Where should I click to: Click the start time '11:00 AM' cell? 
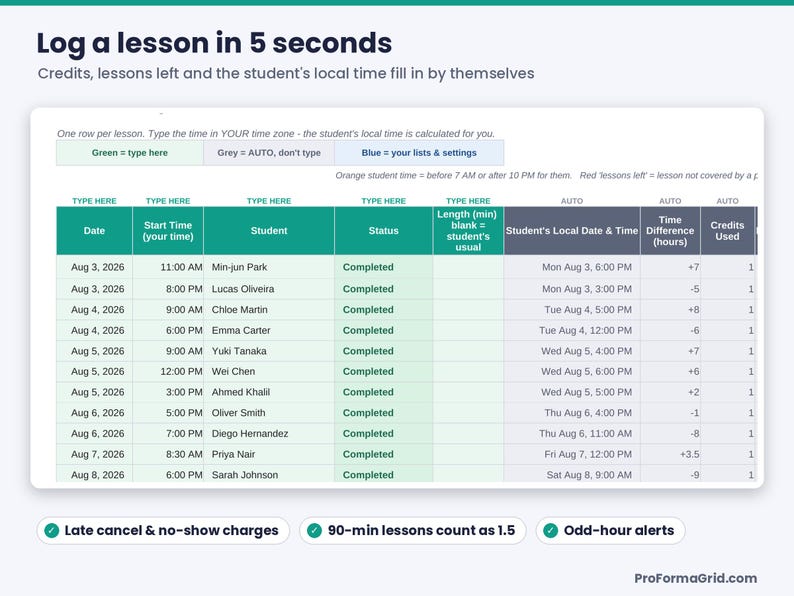coord(168,267)
